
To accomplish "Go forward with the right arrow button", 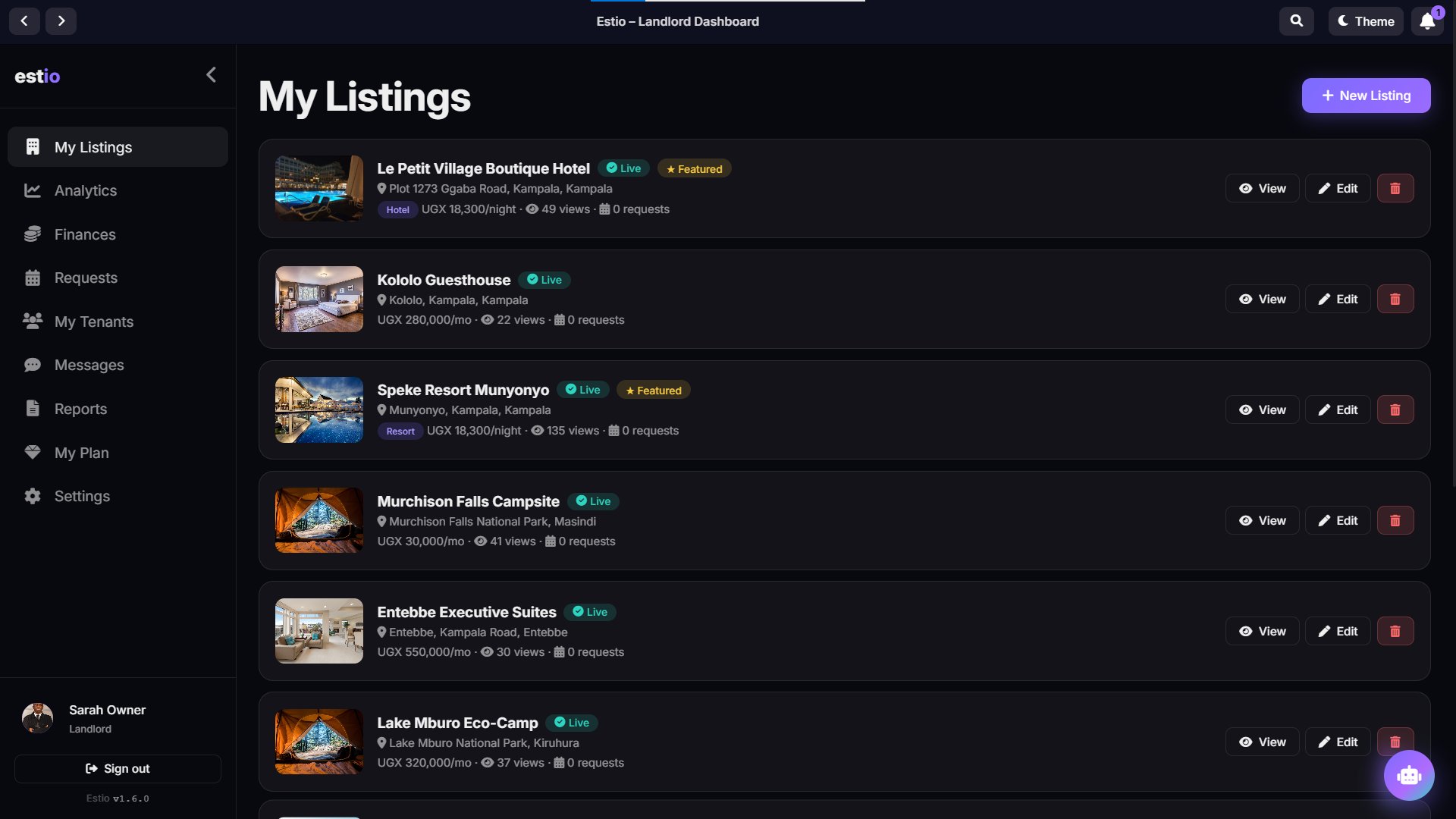I will pos(61,21).
